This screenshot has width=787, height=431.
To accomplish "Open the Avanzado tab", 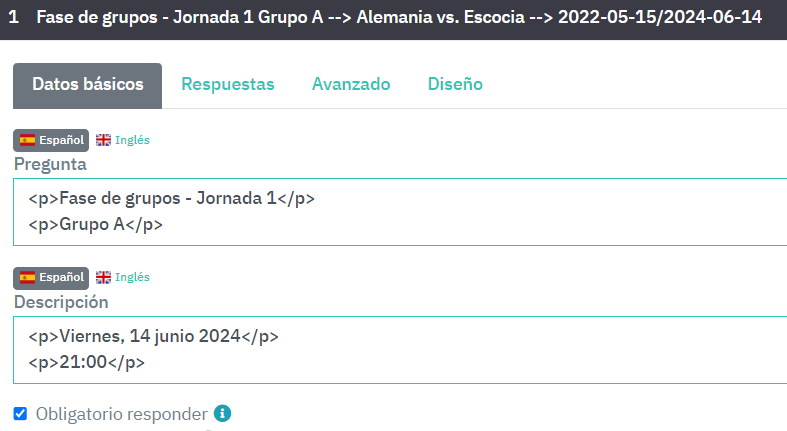I will coord(351,85).
